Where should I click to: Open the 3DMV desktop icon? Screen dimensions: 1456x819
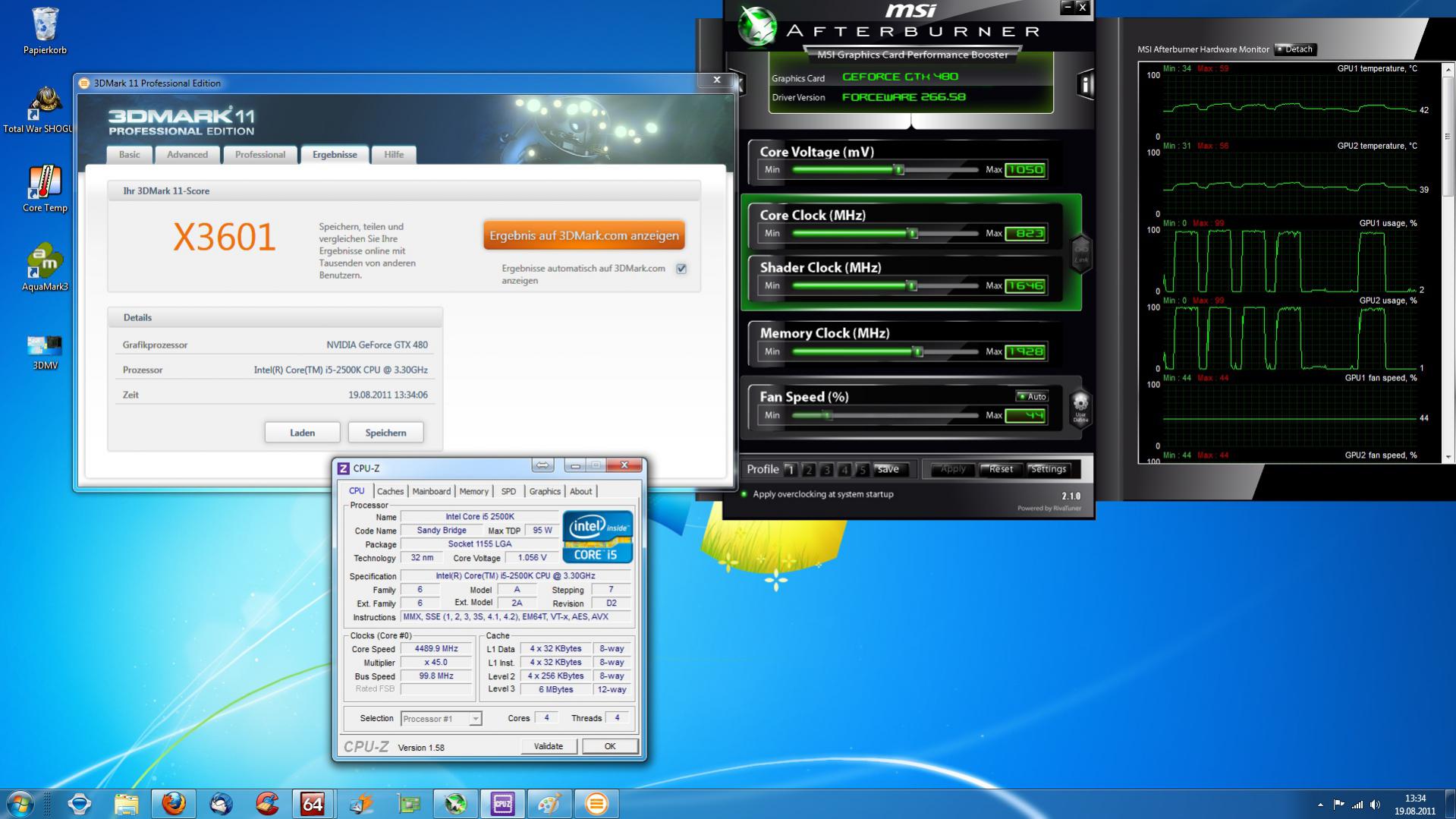(45, 352)
